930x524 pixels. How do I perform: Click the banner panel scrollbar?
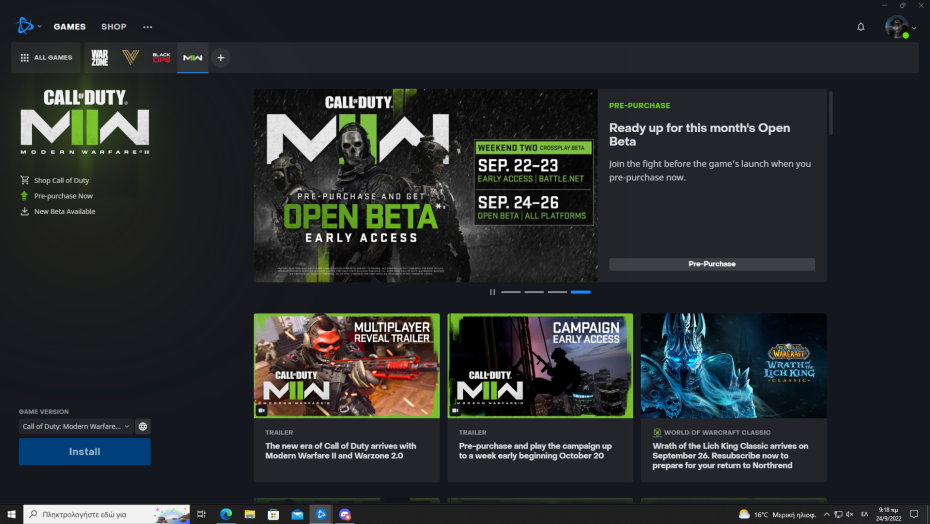830,113
